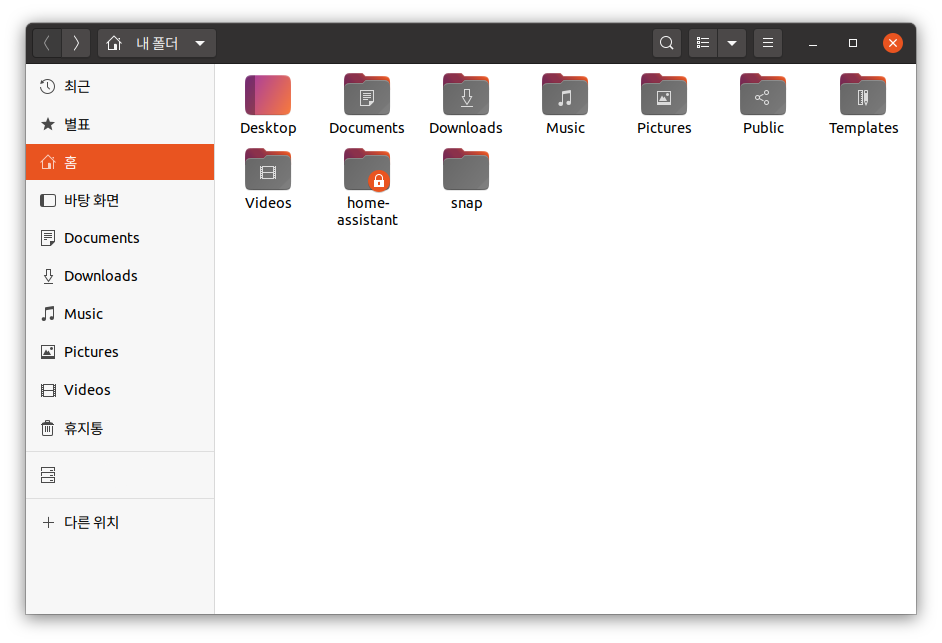942x643 pixels.
Task: Open Music in the sidebar
Action: 120,314
